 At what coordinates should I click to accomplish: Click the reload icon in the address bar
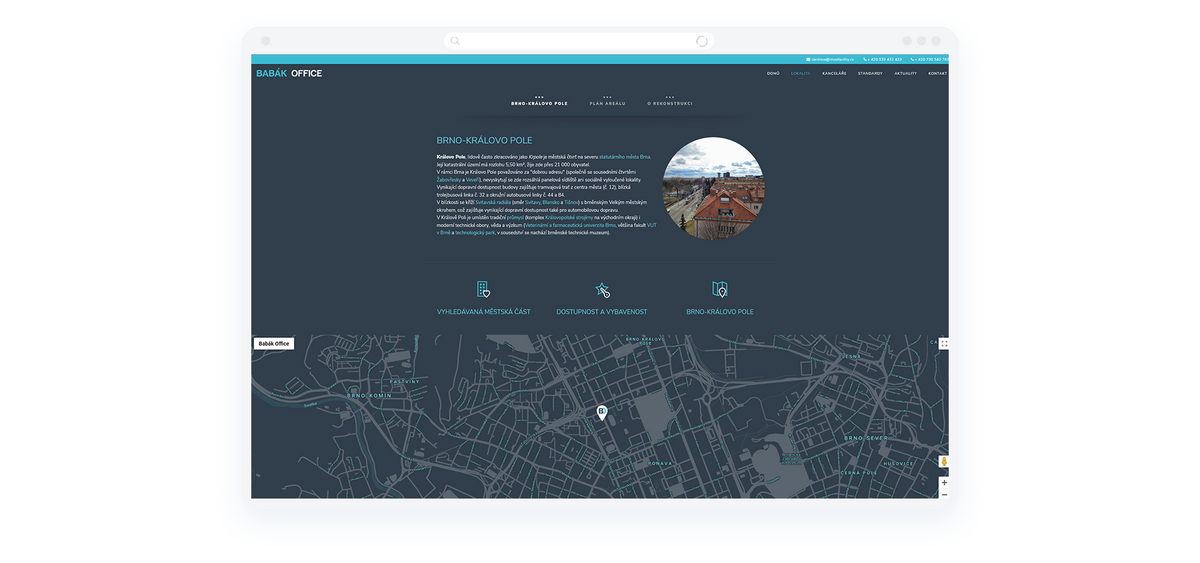point(701,41)
